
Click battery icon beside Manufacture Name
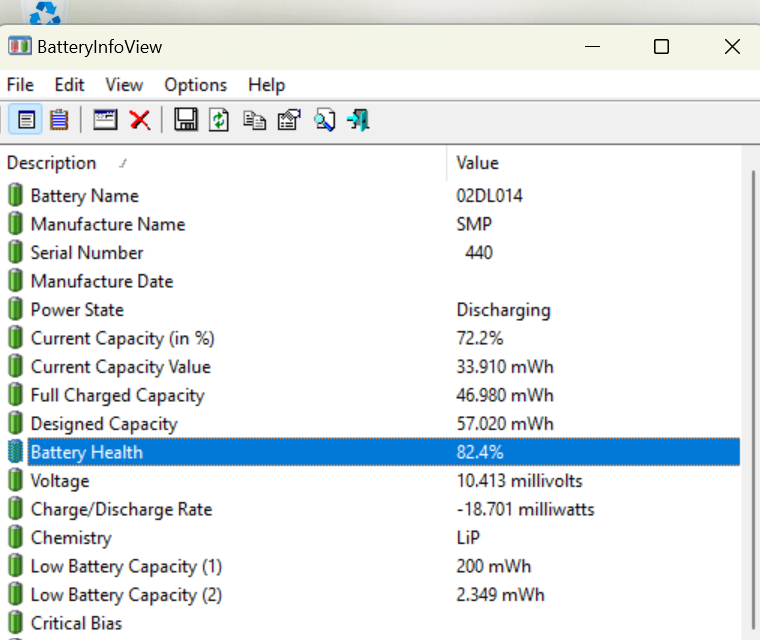click(x=16, y=224)
